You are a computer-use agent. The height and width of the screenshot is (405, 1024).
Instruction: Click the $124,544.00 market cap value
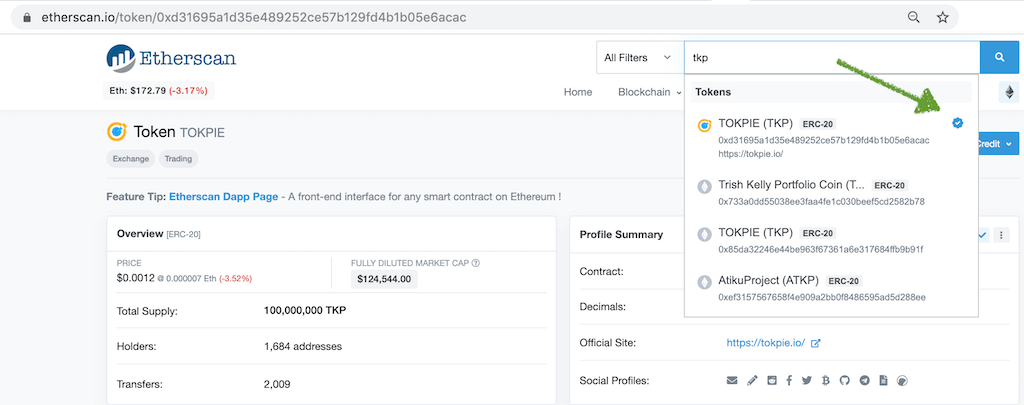[384, 280]
